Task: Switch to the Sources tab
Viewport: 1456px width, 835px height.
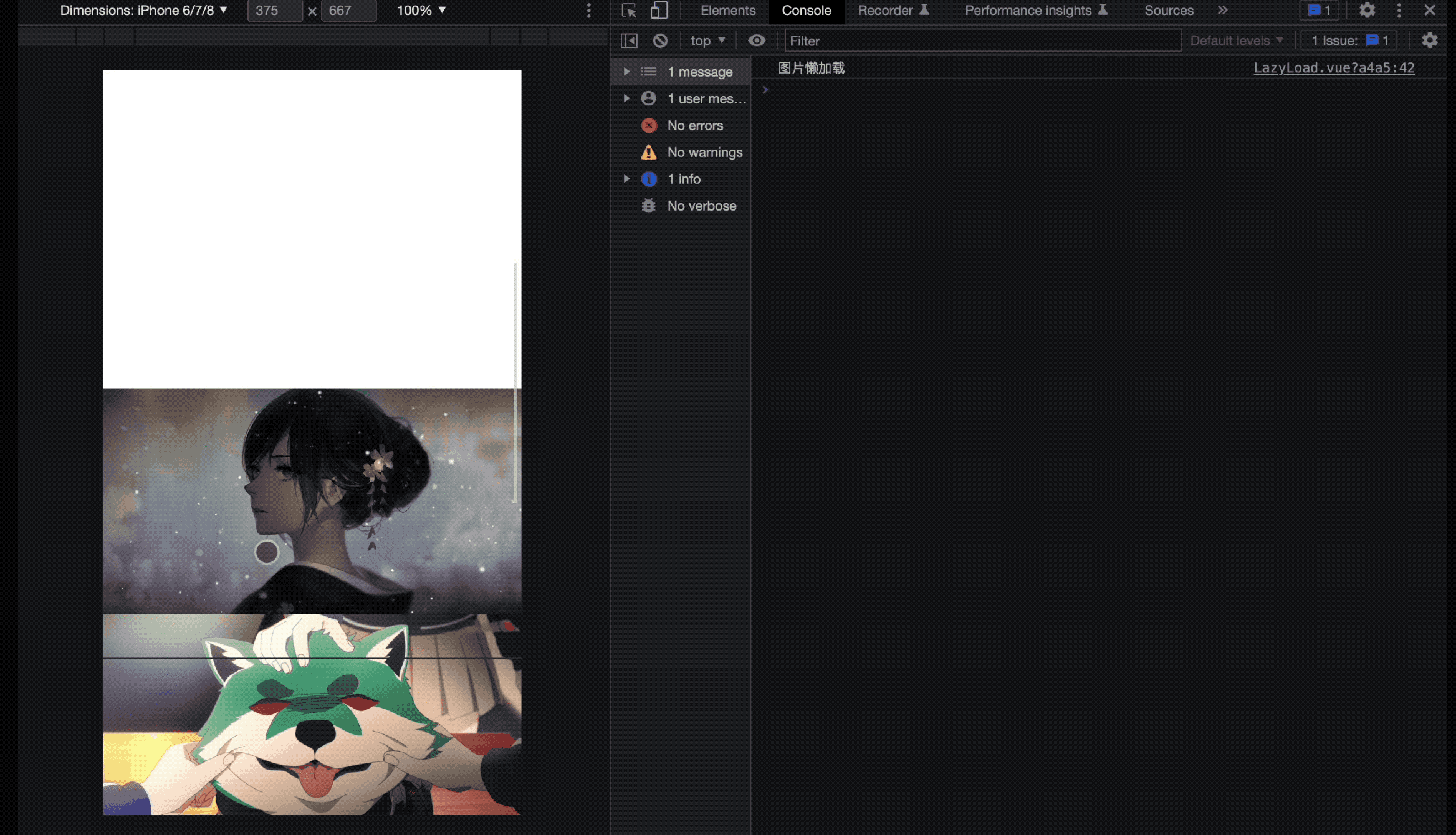Action: [x=1169, y=11]
